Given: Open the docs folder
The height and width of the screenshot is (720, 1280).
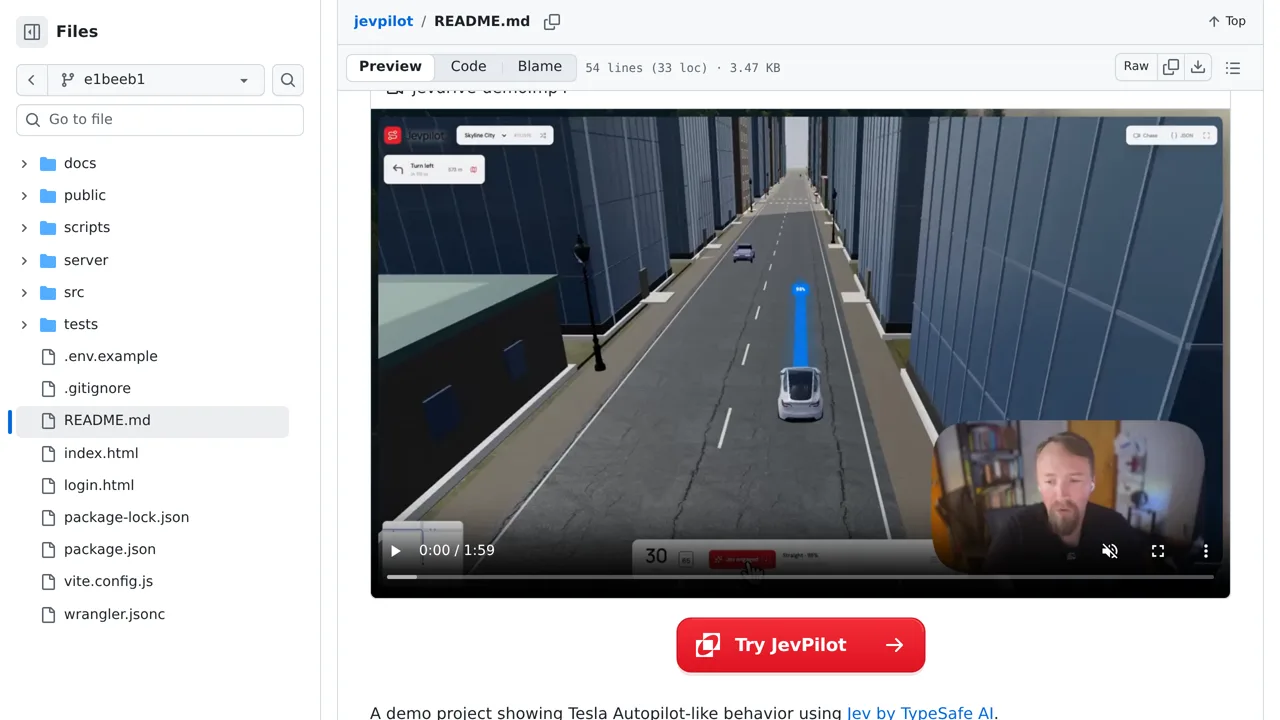Looking at the screenshot, I should click(80, 163).
